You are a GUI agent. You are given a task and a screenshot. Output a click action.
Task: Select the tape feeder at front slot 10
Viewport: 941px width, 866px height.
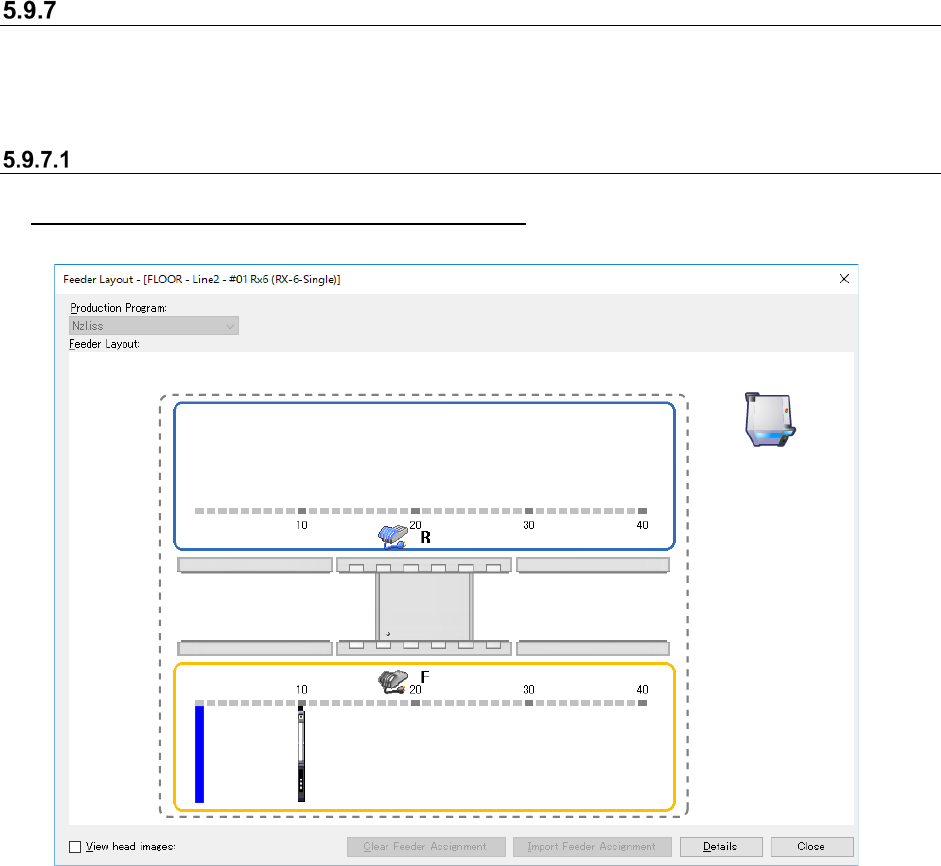[x=301, y=754]
